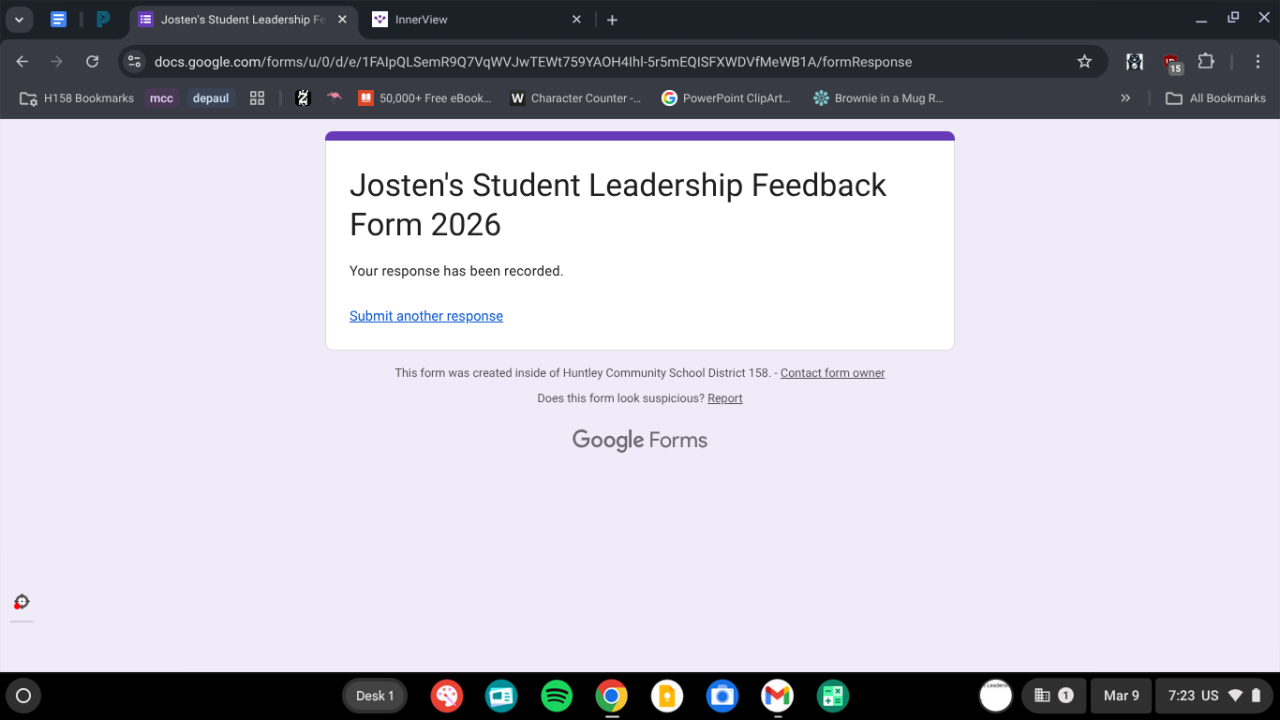Open the red extension with badge 15
The width and height of the screenshot is (1280, 720).
pyautogui.click(x=1171, y=63)
